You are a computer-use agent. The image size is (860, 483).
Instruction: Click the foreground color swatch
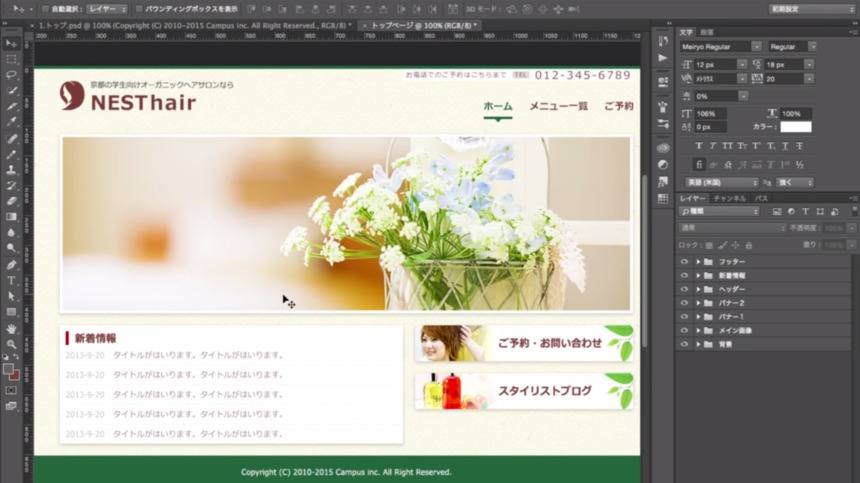point(8,370)
